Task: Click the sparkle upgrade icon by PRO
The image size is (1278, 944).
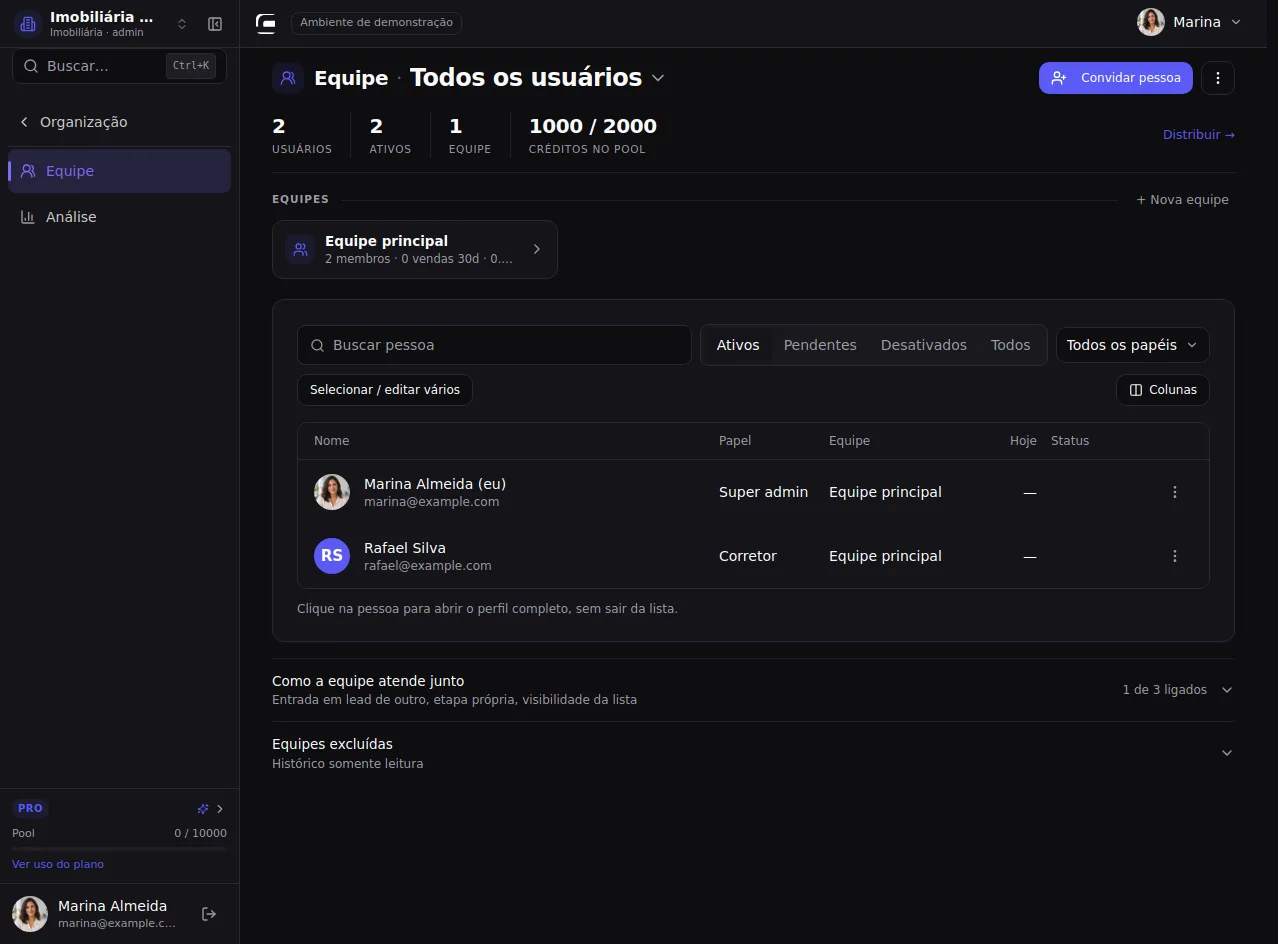Action: tap(203, 809)
